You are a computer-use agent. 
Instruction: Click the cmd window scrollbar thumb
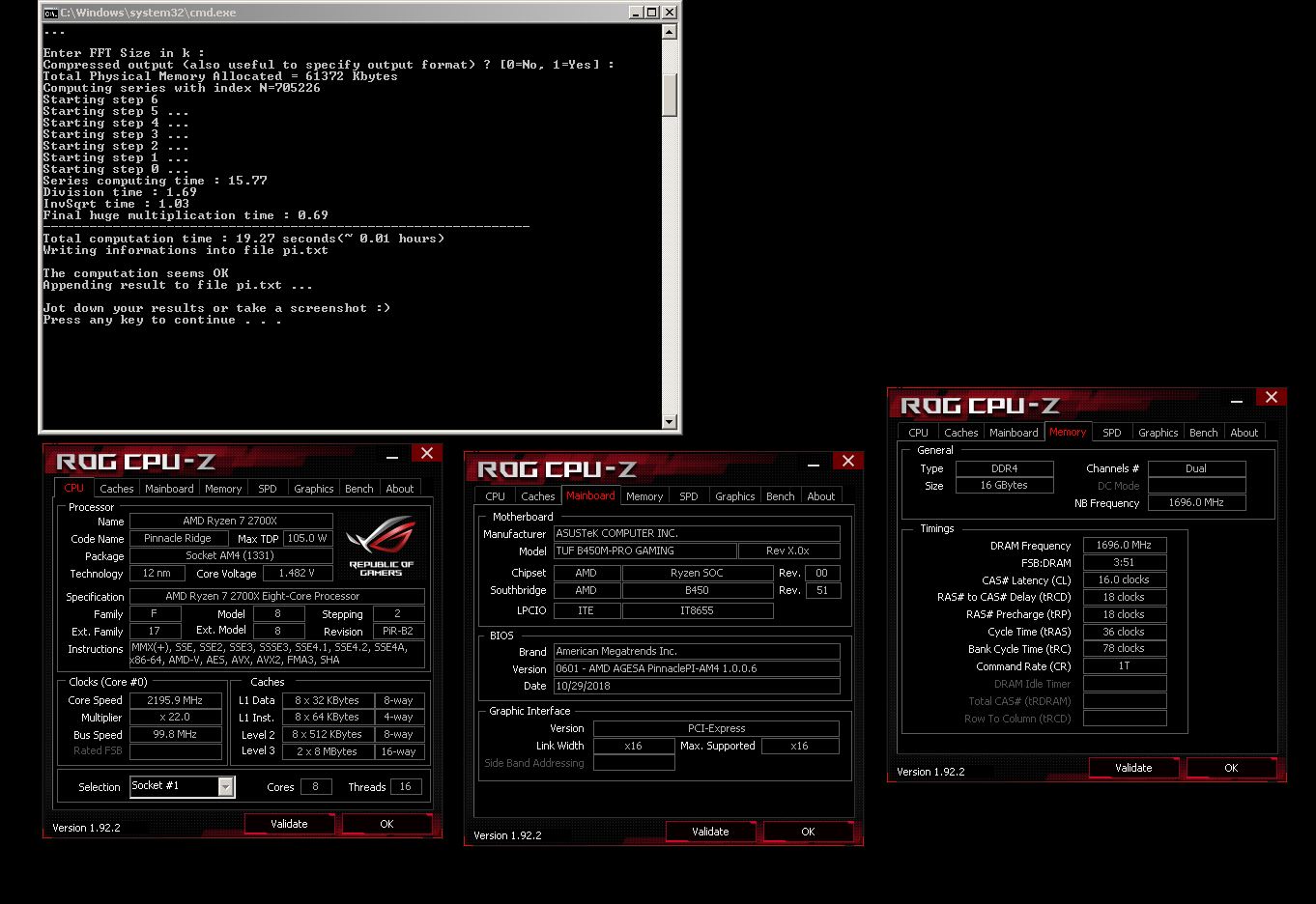pos(670,95)
